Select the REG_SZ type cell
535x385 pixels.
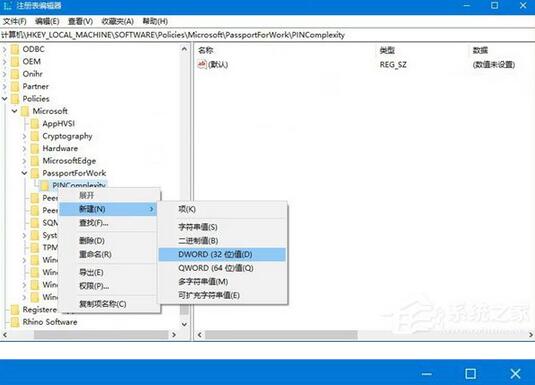tap(393, 65)
